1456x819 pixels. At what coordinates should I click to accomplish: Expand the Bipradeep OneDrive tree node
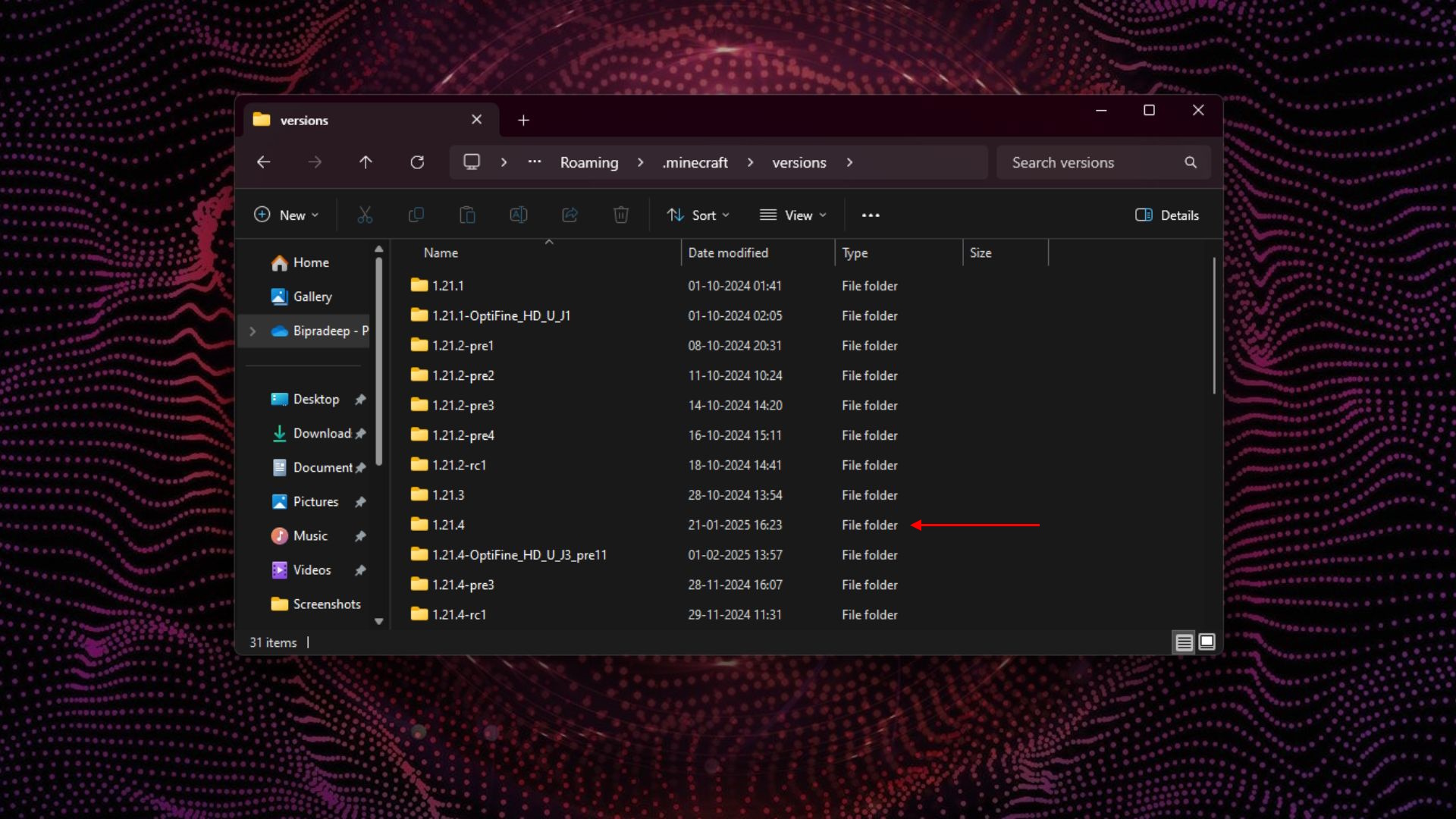(x=253, y=331)
